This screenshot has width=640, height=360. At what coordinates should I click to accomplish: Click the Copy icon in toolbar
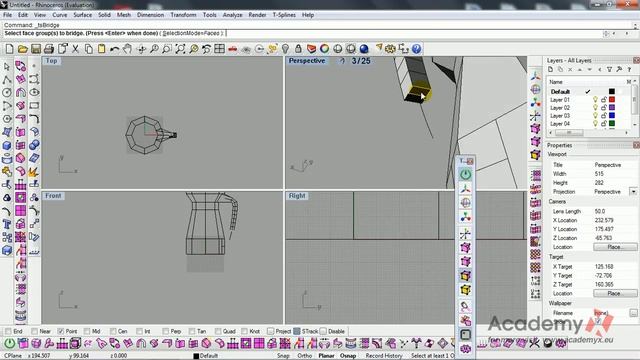pos(88,49)
